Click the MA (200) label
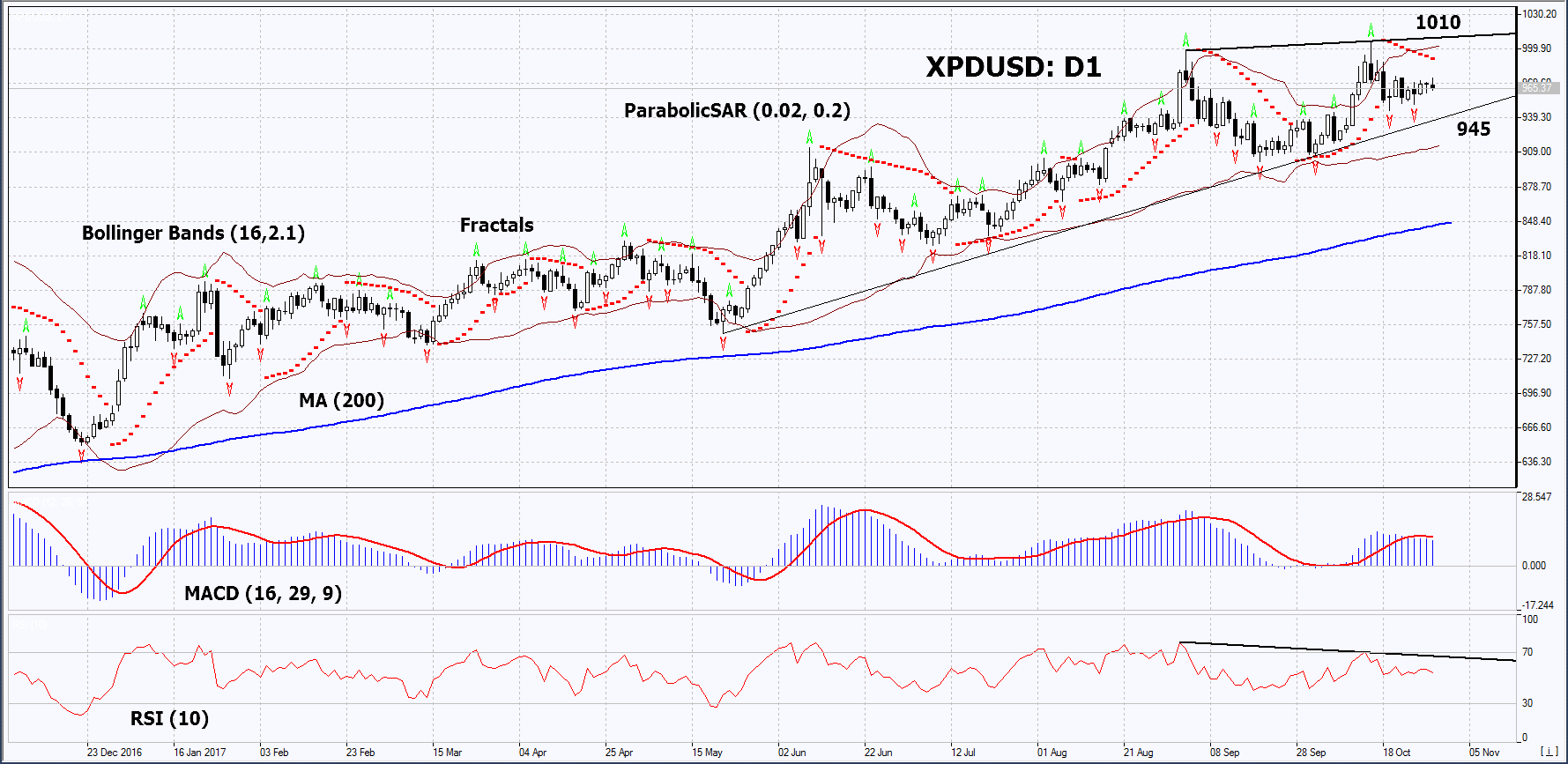The height and width of the screenshot is (764, 1568). pyautogui.click(x=341, y=401)
